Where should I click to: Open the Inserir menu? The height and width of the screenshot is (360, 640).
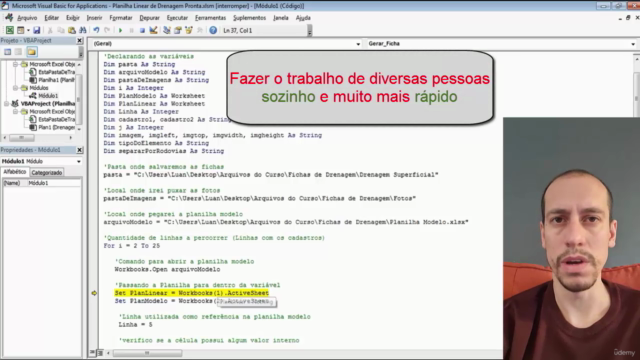(94, 18)
